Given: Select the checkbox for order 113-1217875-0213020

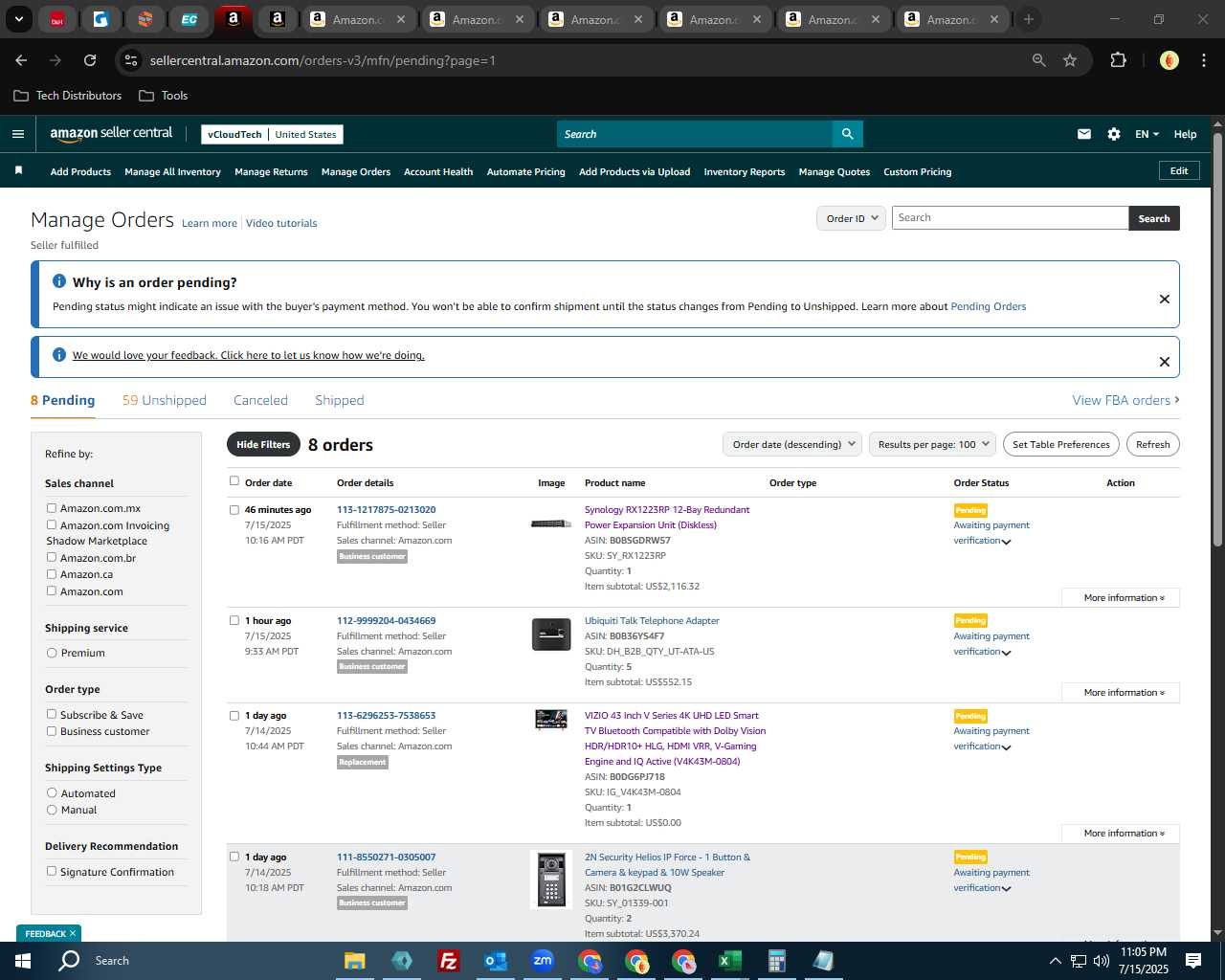Looking at the screenshot, I should [x=234, y=509].
